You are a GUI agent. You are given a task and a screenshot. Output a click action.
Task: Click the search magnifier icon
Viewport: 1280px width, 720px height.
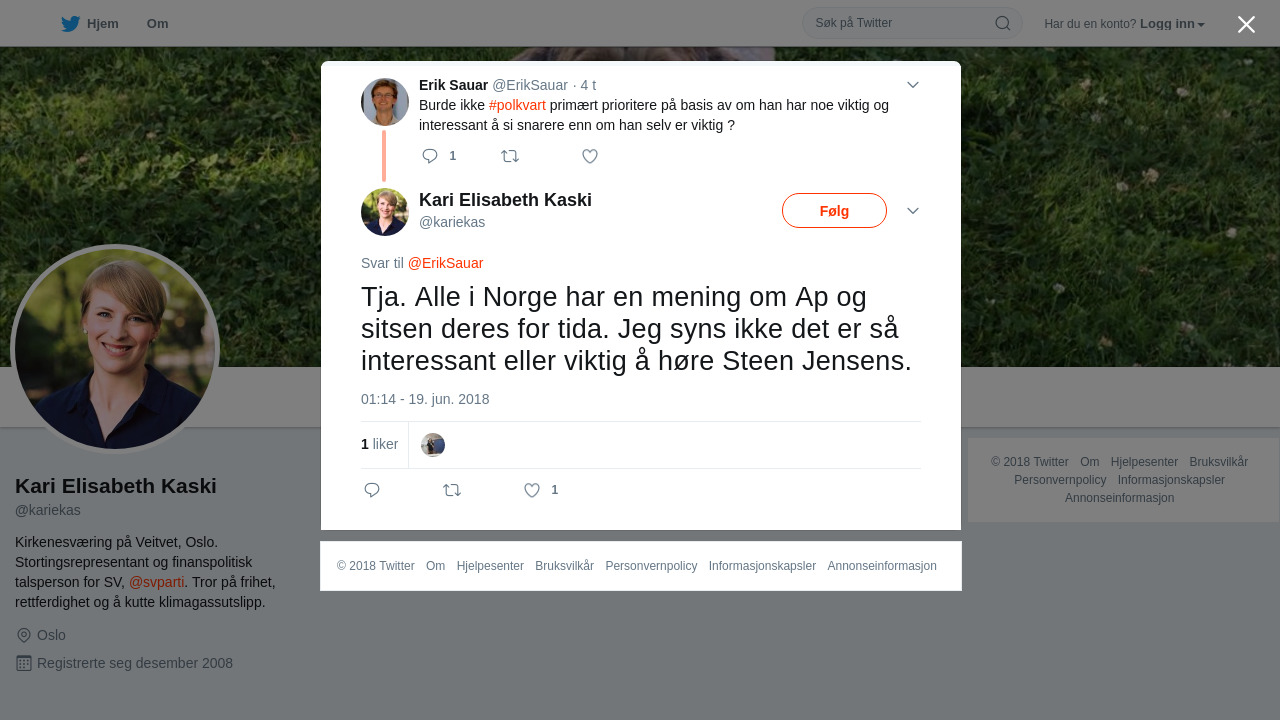pos(1002,23)
